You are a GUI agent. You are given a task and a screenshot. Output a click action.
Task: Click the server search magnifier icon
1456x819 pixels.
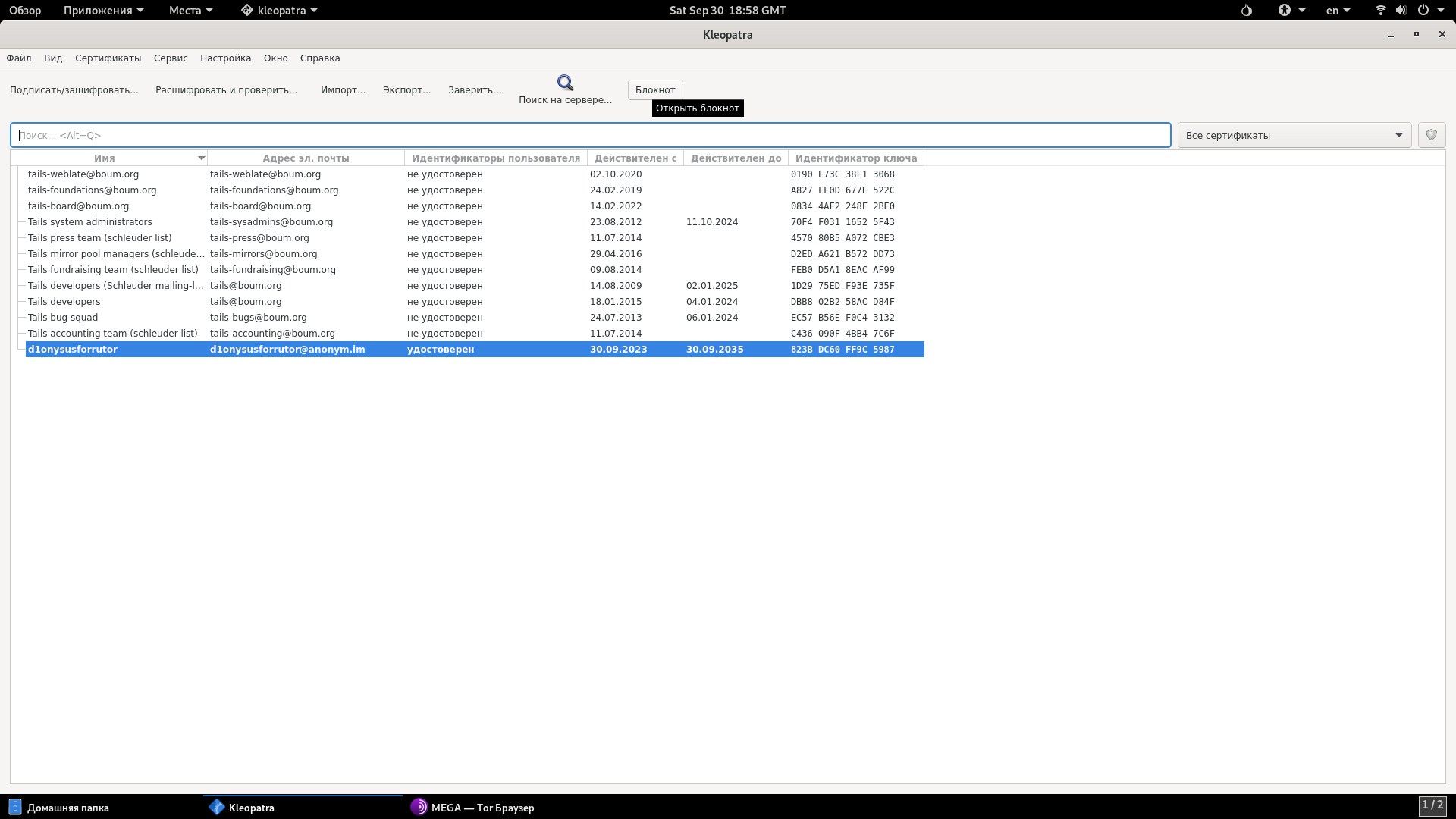pos(565,83)
